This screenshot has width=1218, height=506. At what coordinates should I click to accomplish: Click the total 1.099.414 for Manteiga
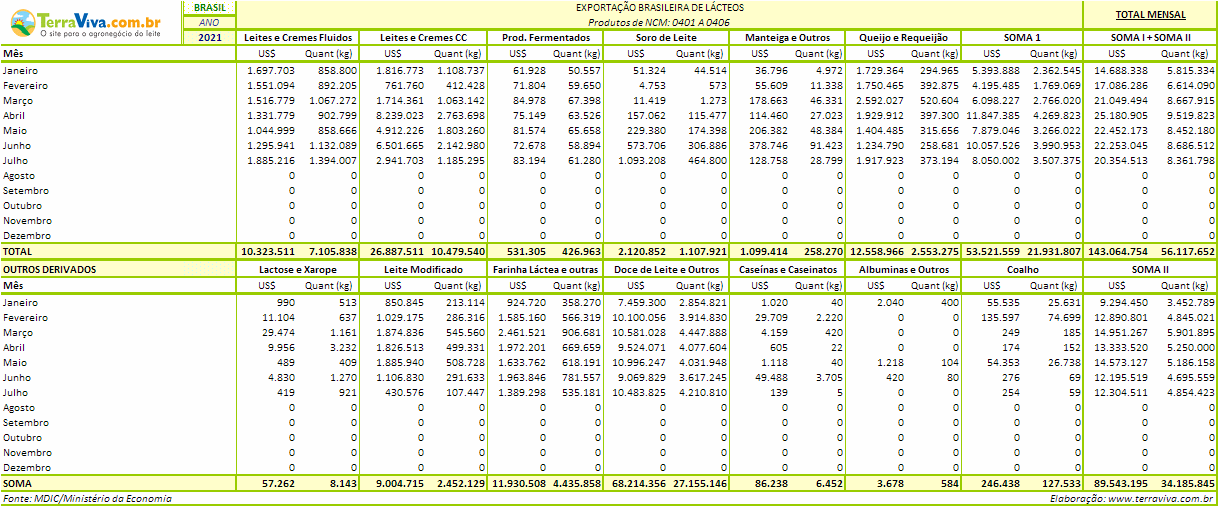(763, 252)
